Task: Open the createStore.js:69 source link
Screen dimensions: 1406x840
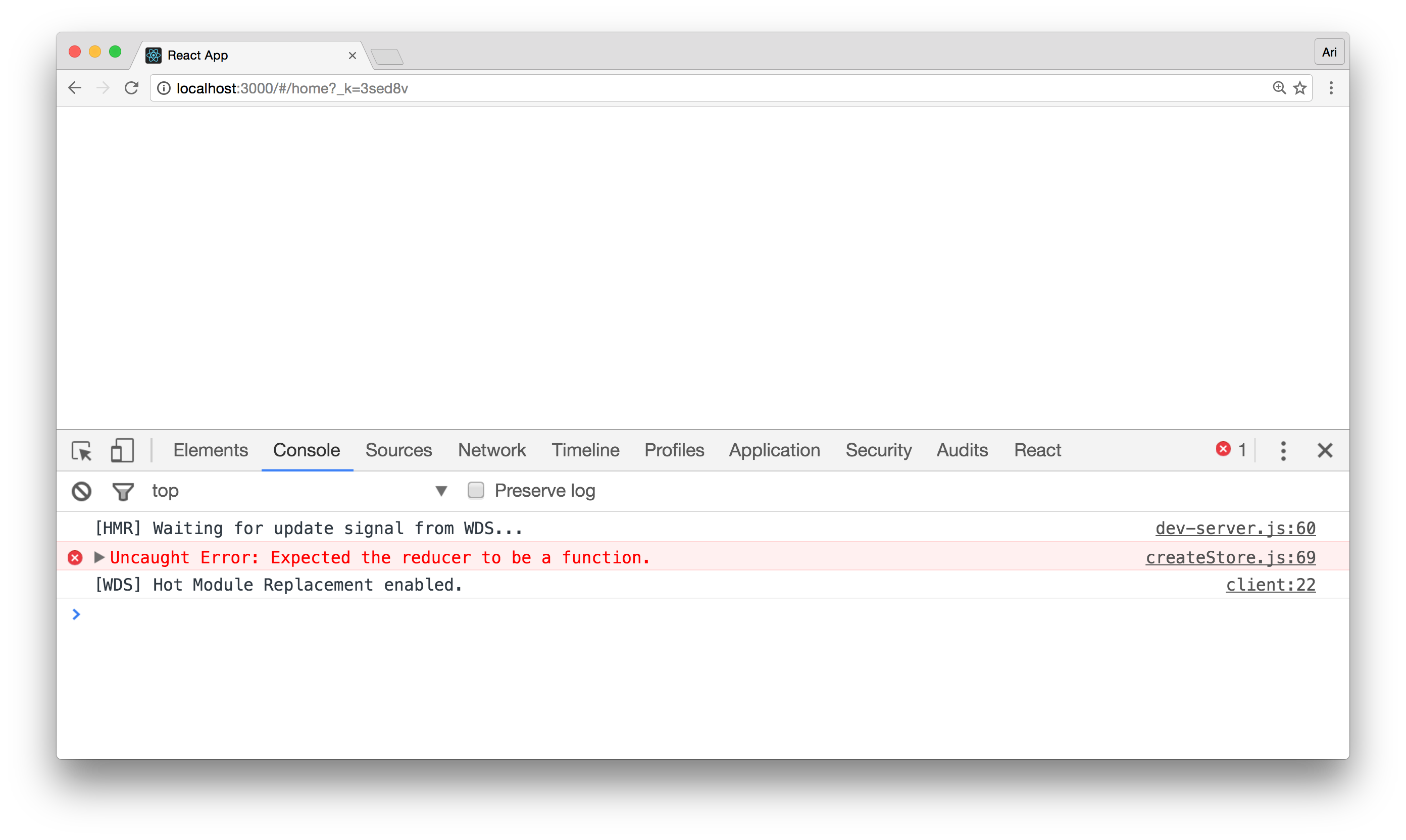Action: click(x=1230, y=557)
